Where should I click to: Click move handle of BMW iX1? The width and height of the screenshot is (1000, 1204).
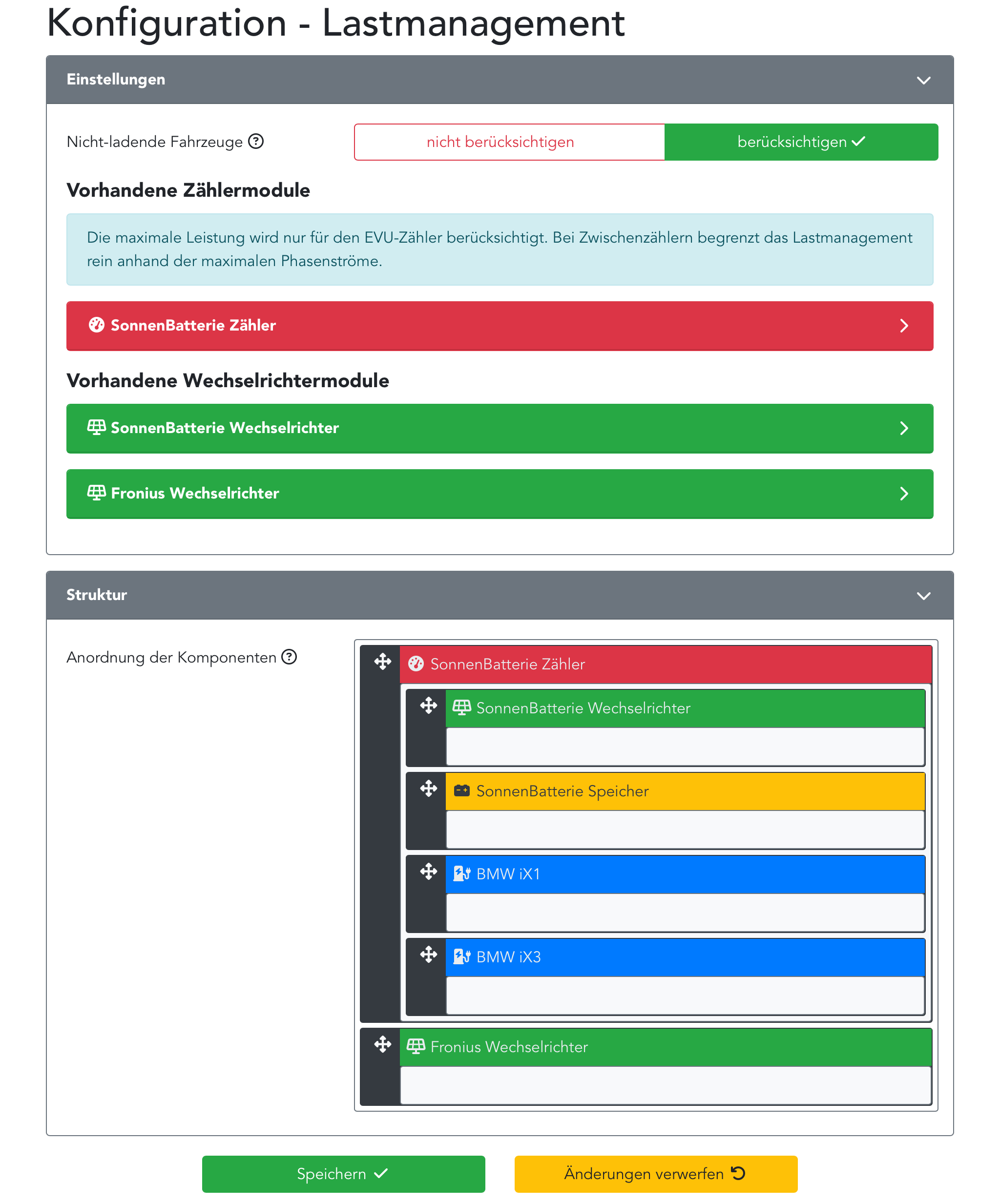428,872
